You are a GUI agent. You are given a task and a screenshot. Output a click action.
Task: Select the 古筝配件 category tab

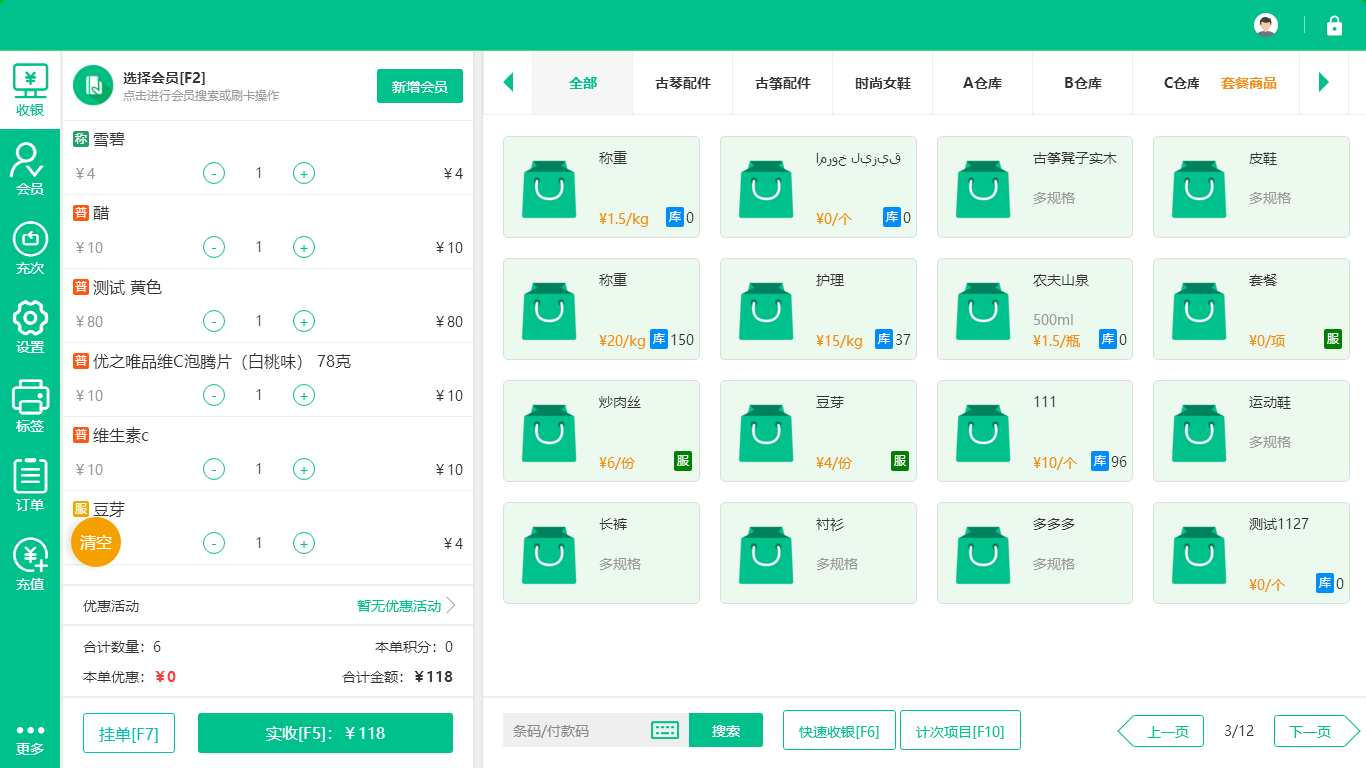783,83
